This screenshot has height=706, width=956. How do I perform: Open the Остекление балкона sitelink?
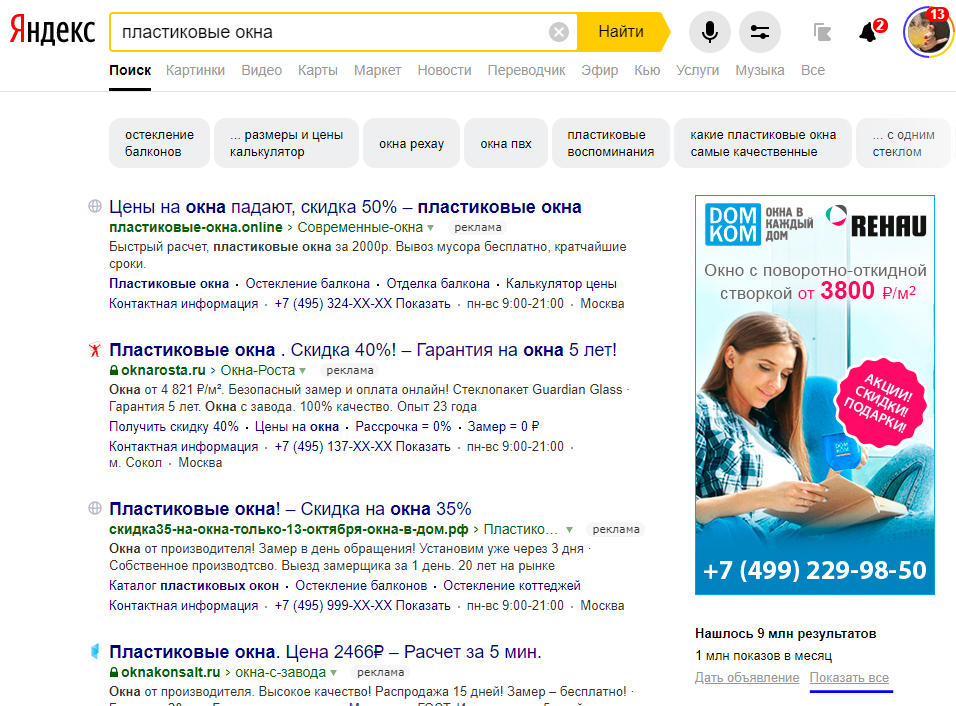click(x=307, y=283)
